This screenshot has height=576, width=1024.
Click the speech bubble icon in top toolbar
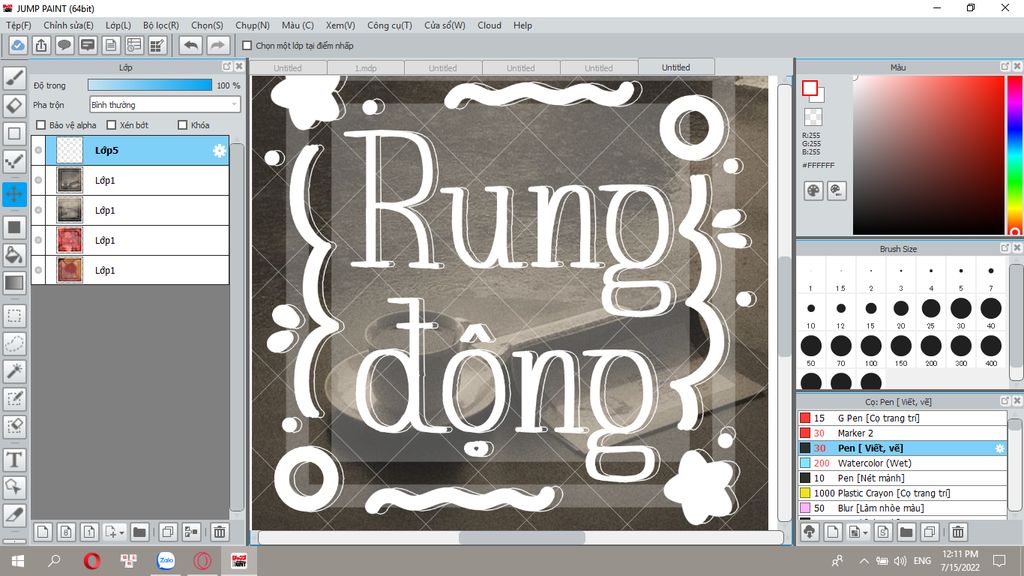[64, 45]
